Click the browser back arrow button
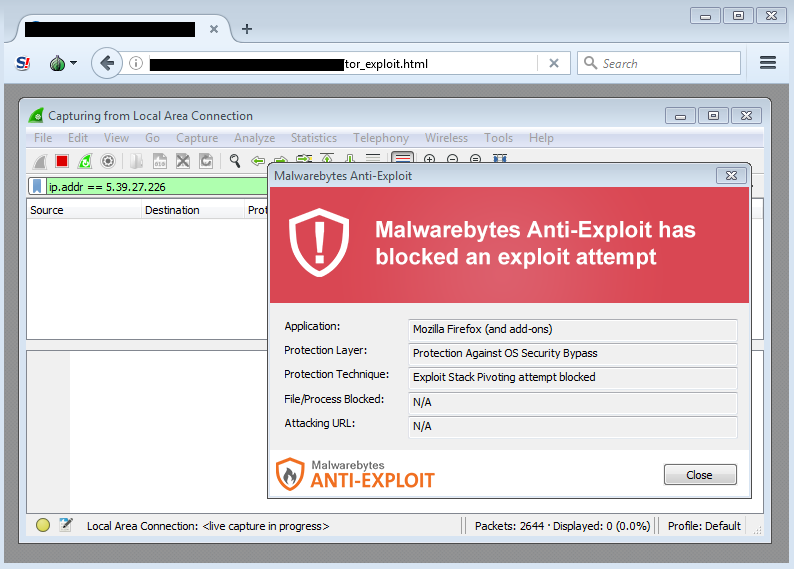The image size is (794, 569). coord(106,63)
